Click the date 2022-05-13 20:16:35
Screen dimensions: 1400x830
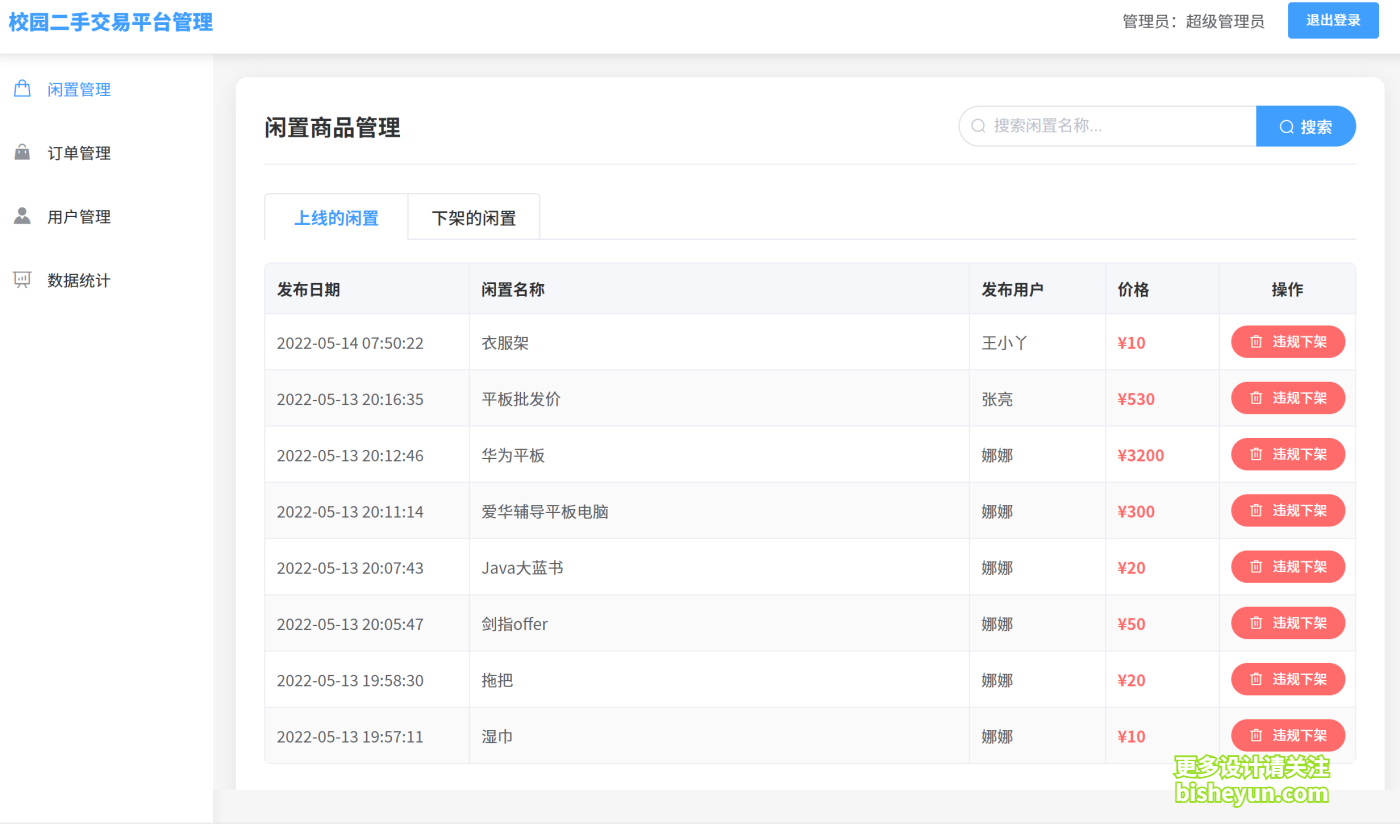(x=350, y=399)
